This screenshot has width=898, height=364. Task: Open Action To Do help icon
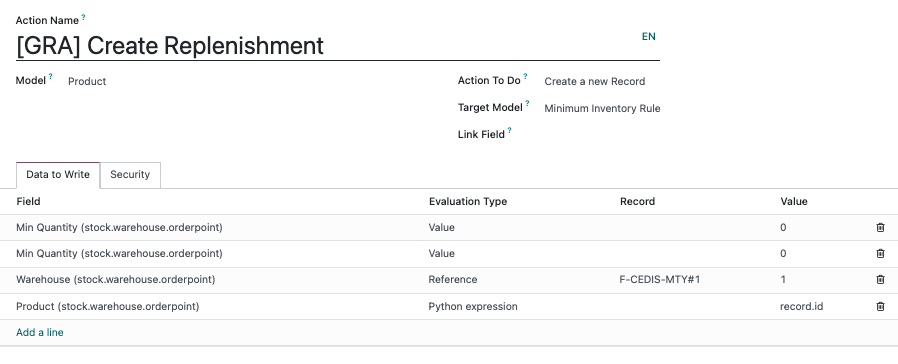525,77
